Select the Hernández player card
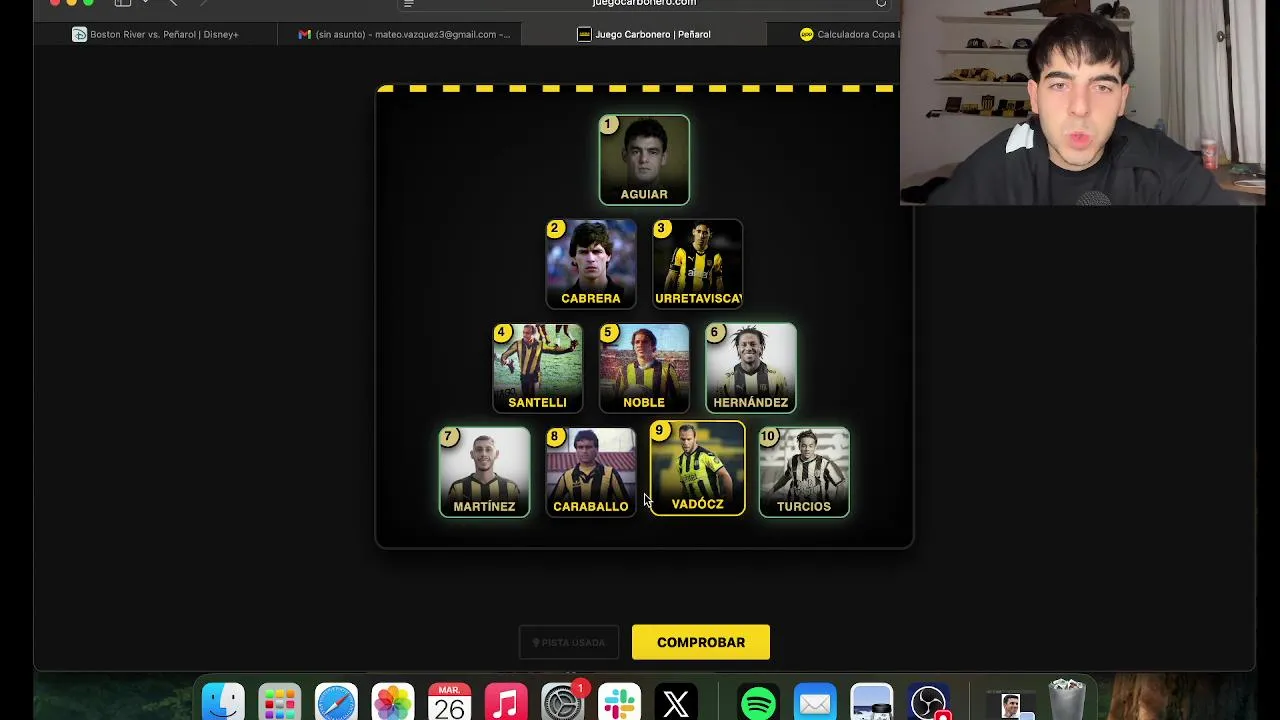The width and height of the screenshot is (1280, 720). [751, 368]
